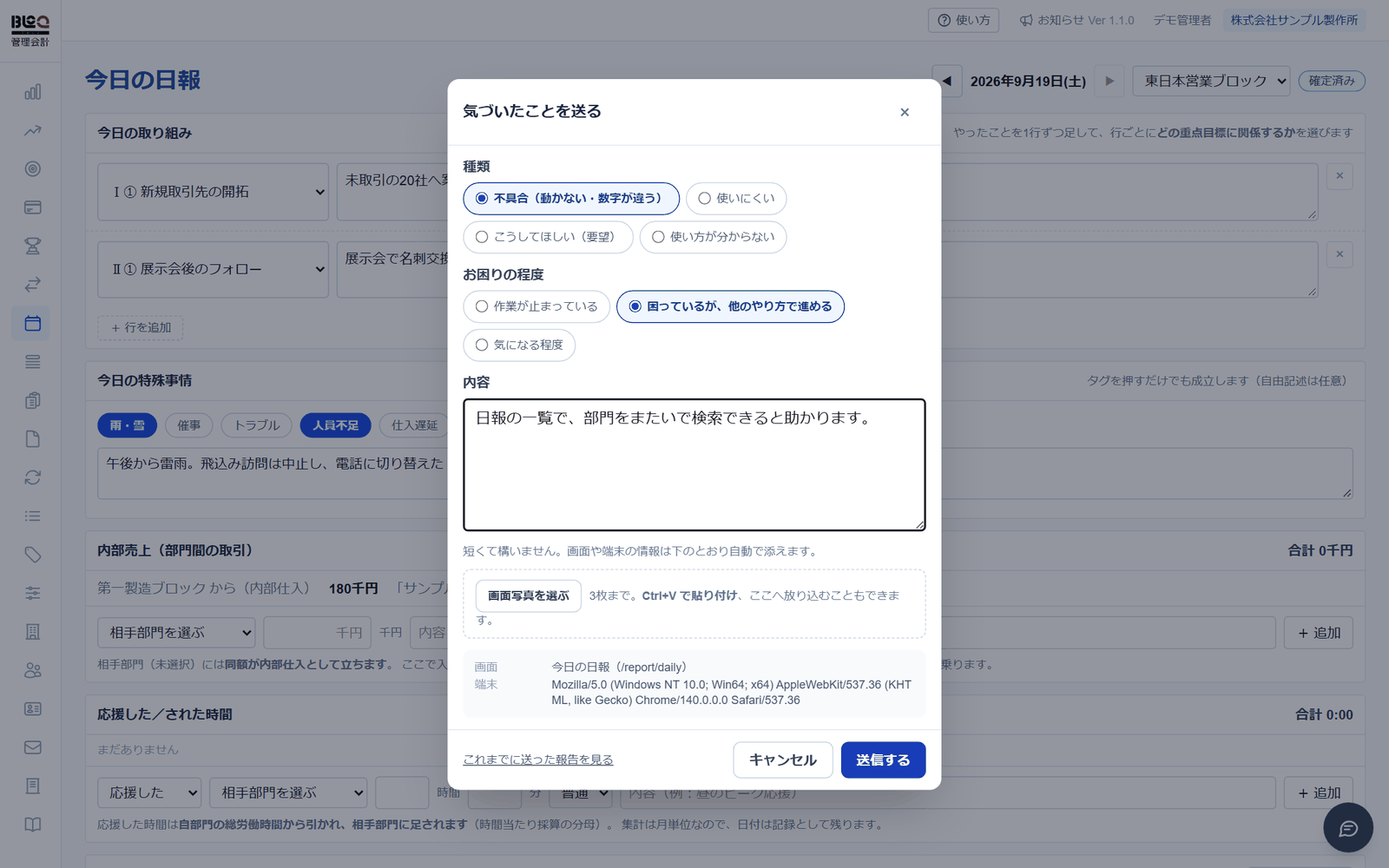Open the credit card icon in the sidebar

(32, 207)
